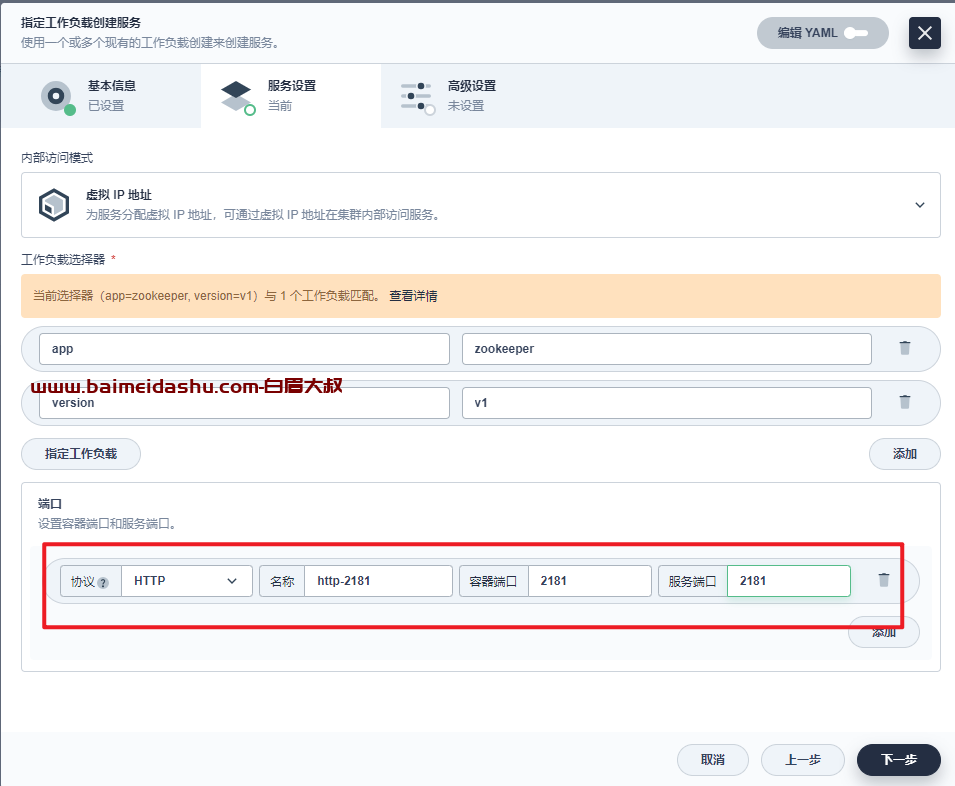Click the 虚拟 IP 地址 cube icon

[x=54, y=205]
